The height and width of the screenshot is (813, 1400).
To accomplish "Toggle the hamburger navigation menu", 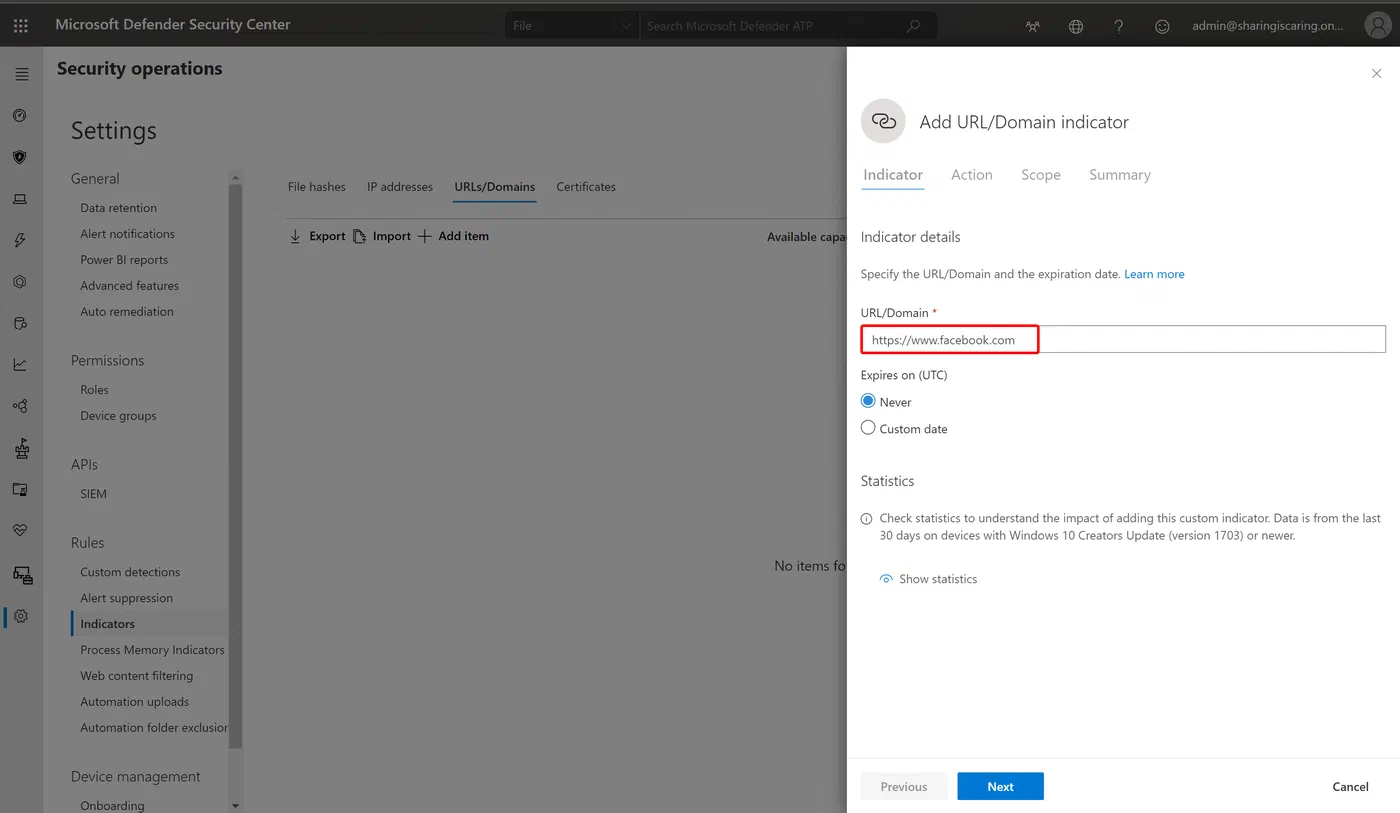I will 21,74.
